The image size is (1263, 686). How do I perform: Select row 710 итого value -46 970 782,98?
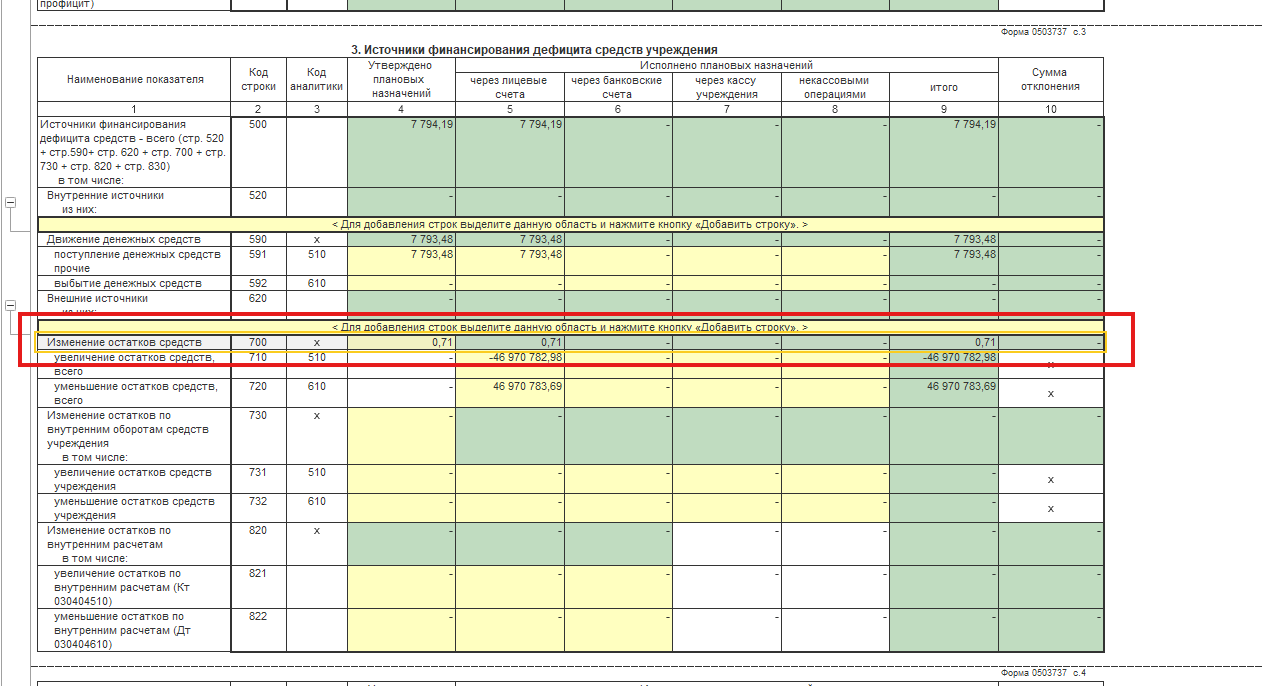point(944,364)
